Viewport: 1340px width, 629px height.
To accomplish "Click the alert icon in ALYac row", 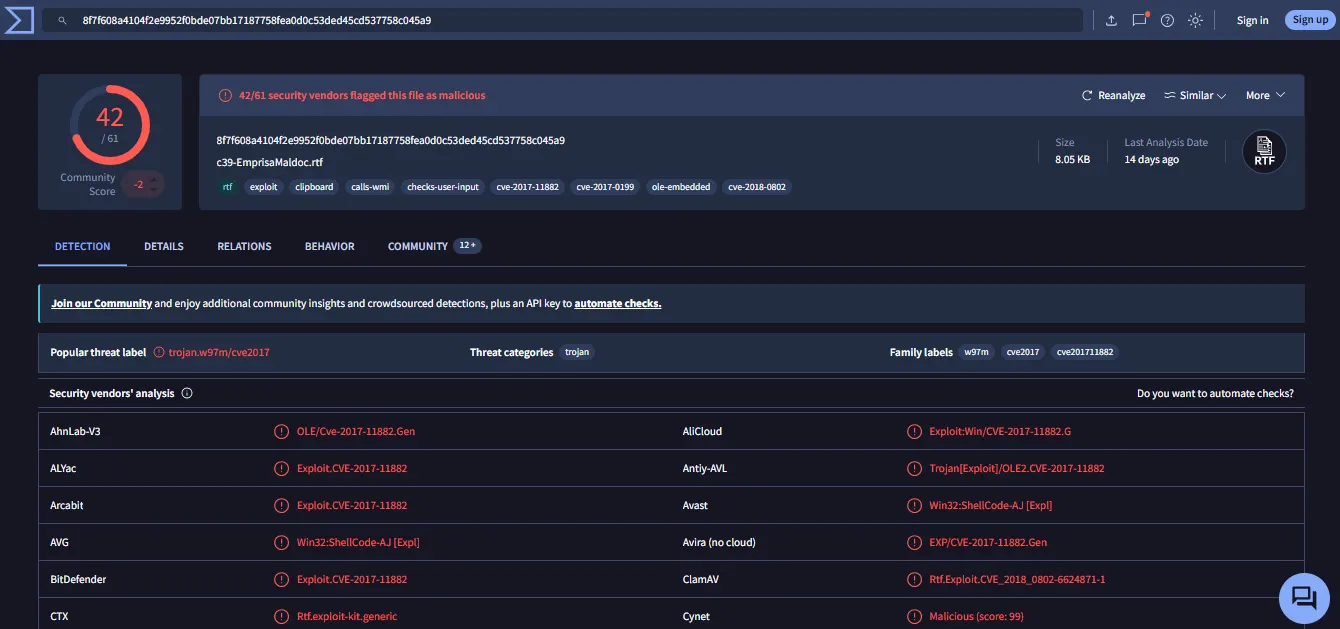I will click(282, 469).
